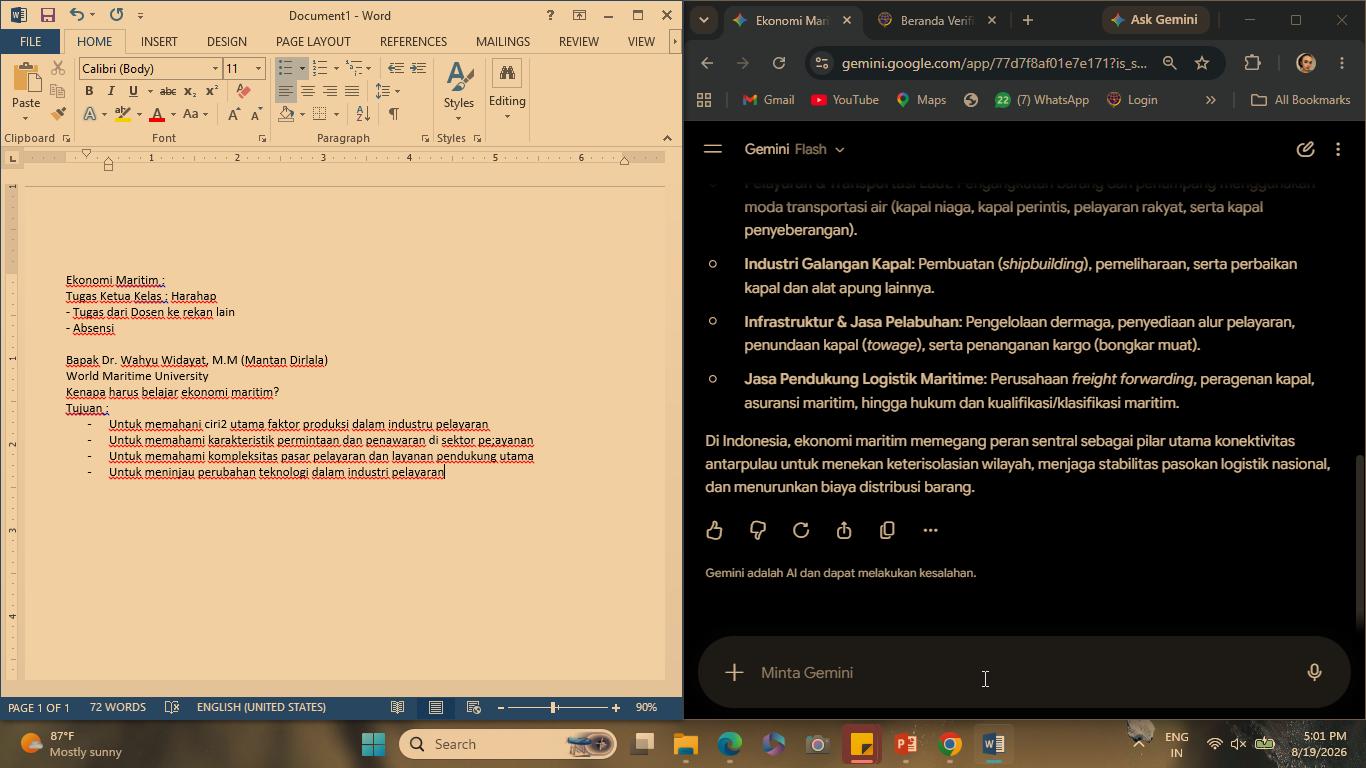Click the Format Painter brush icon

coord(58,114)
